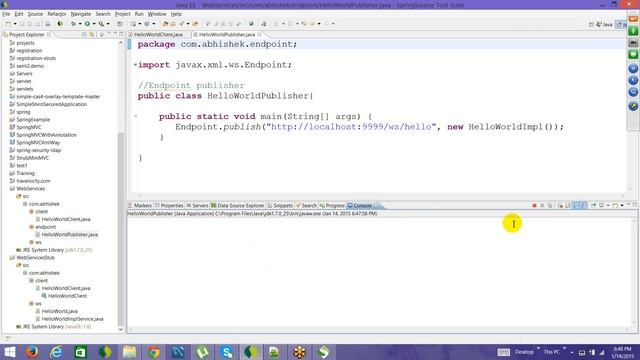Click the Open Perspective icon
640x360 pixels.
(x=591, y=24)
